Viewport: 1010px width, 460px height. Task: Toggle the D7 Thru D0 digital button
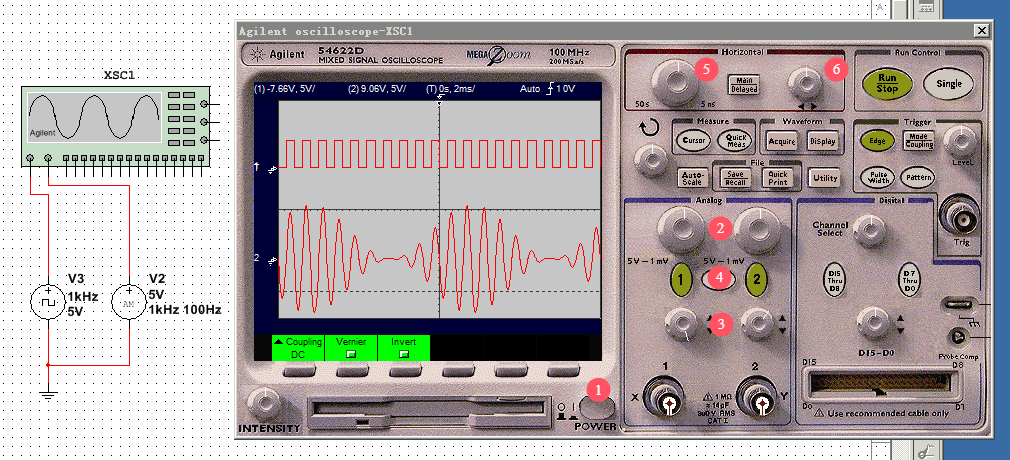pos(908,280)
